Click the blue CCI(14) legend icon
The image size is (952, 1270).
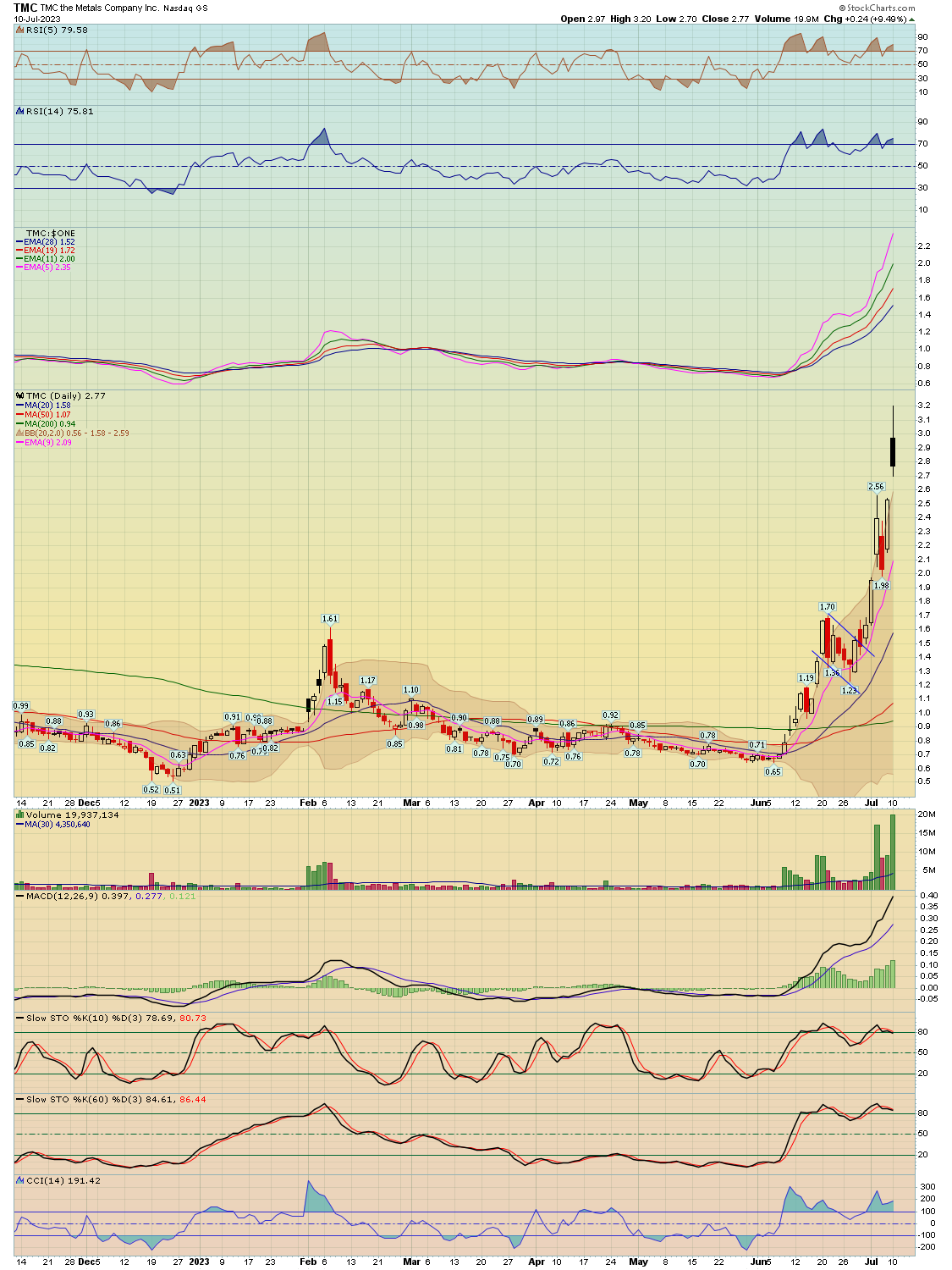click(x=20, y=1180)
